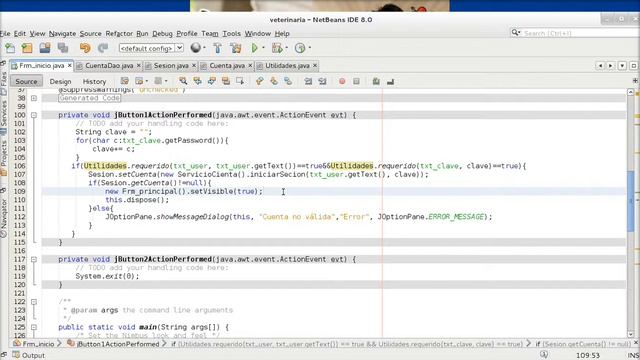640x360 pixels.
Task: Uncomment selected lines icon
Action: [391, 81]
